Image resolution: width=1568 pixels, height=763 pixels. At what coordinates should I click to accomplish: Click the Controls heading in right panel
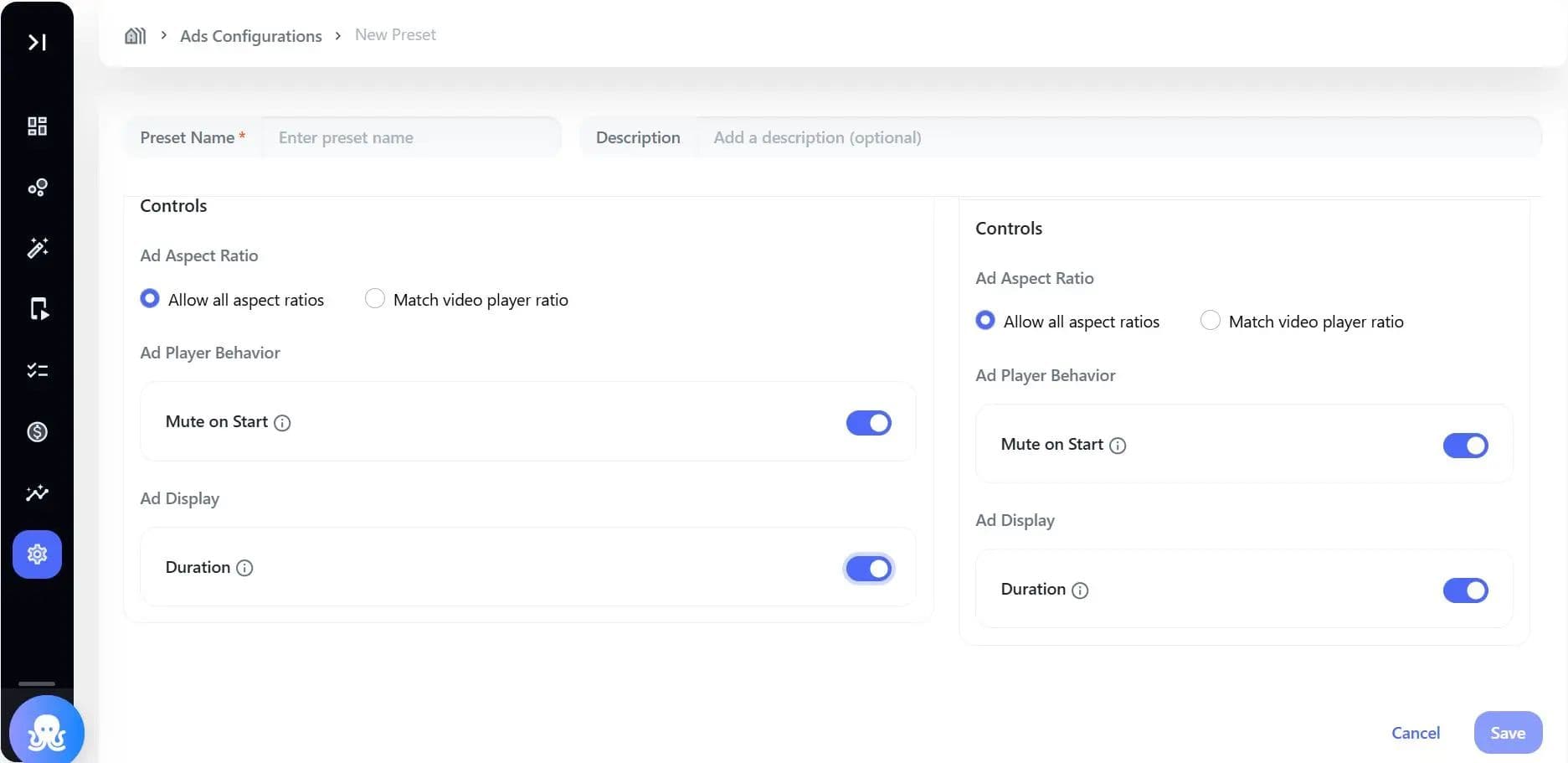click(1009, 228)
